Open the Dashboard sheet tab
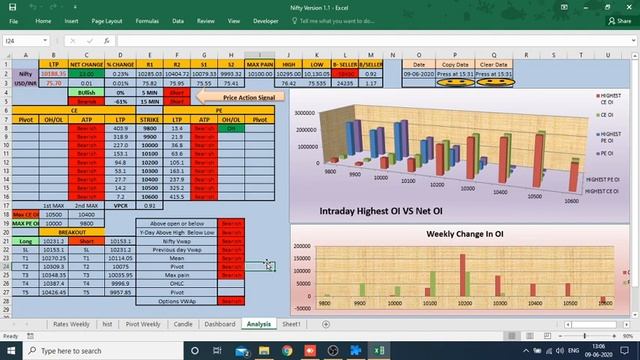The height and width of the screenshot is (360, 640). pyautogui.click(x=220, y=324)
